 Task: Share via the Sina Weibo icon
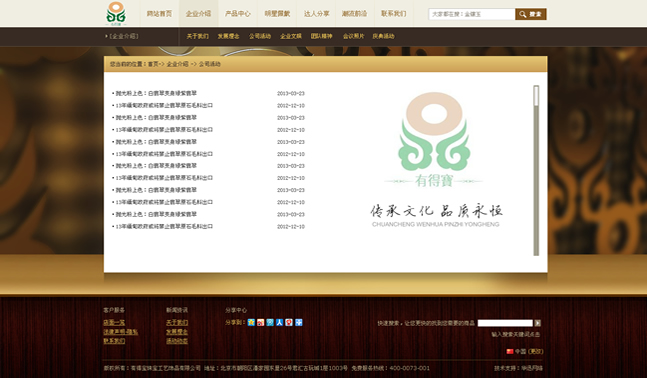point(260,322)
